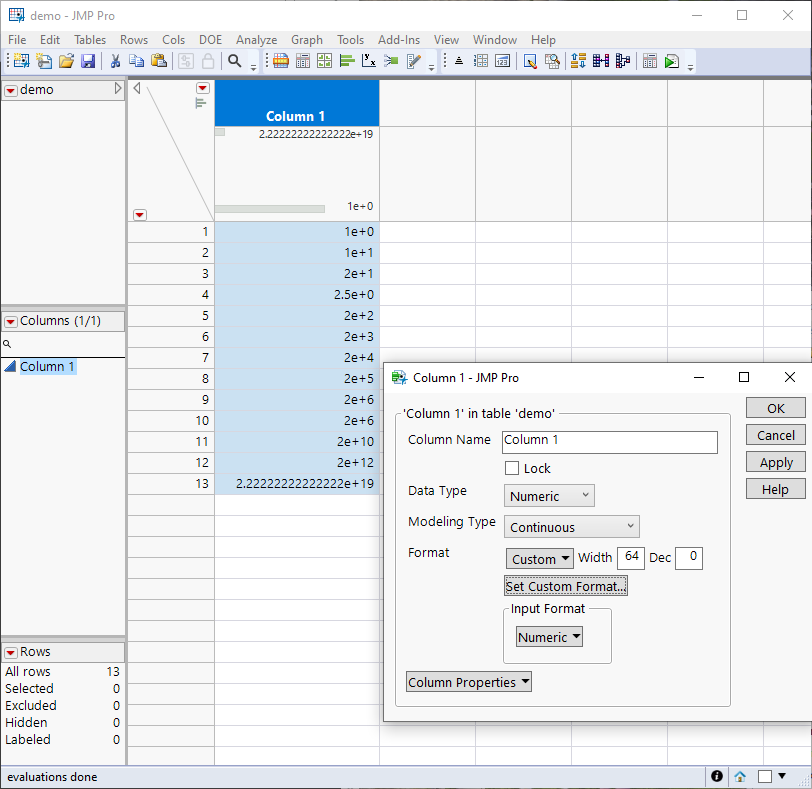812x789 pixels.
Task: Click the pencil-and-page toolbar icon
Action: coord(413,61)
